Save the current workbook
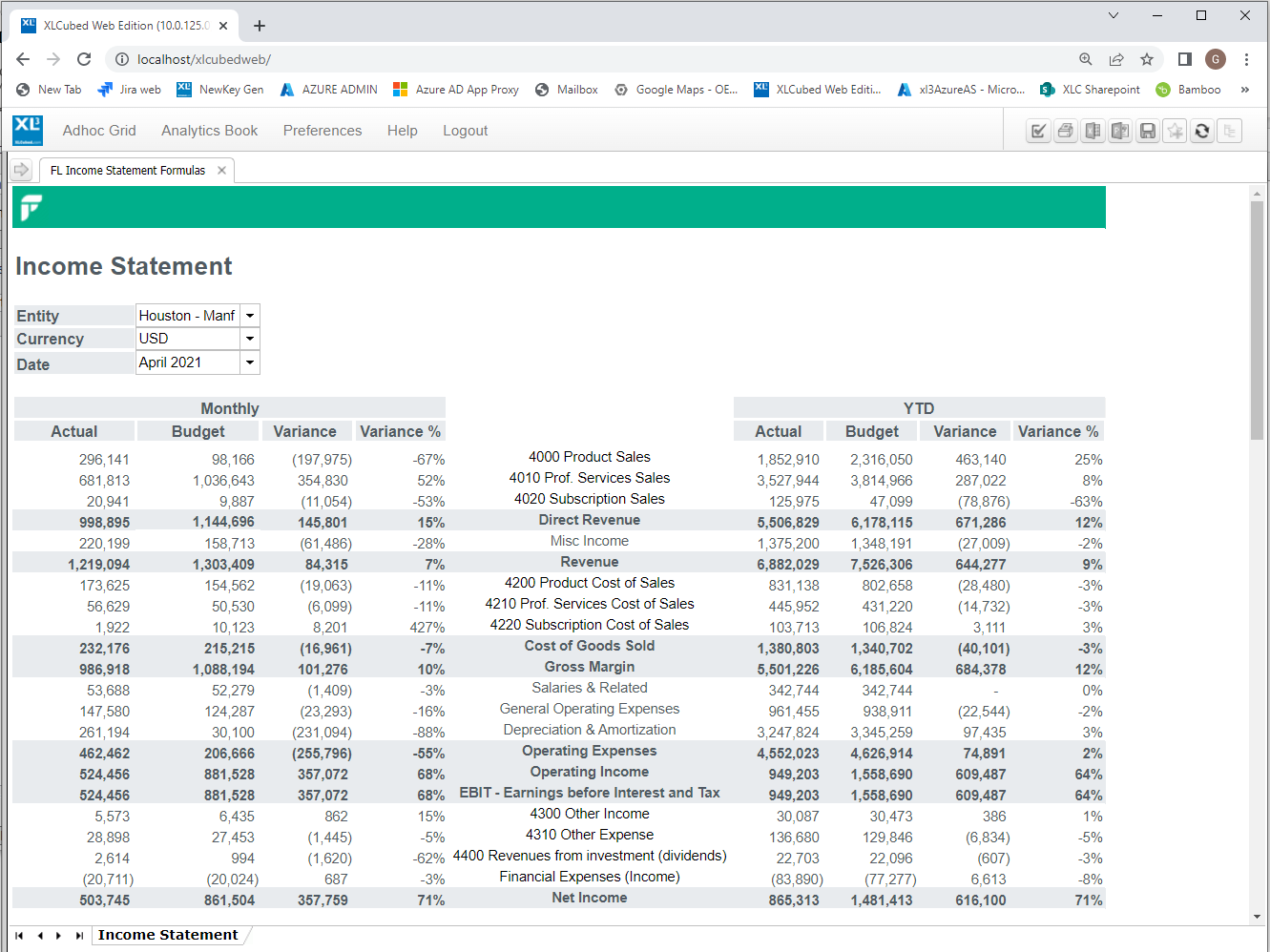The height and width of the screenshot is (952, 1270). [x=1148, y=131]
